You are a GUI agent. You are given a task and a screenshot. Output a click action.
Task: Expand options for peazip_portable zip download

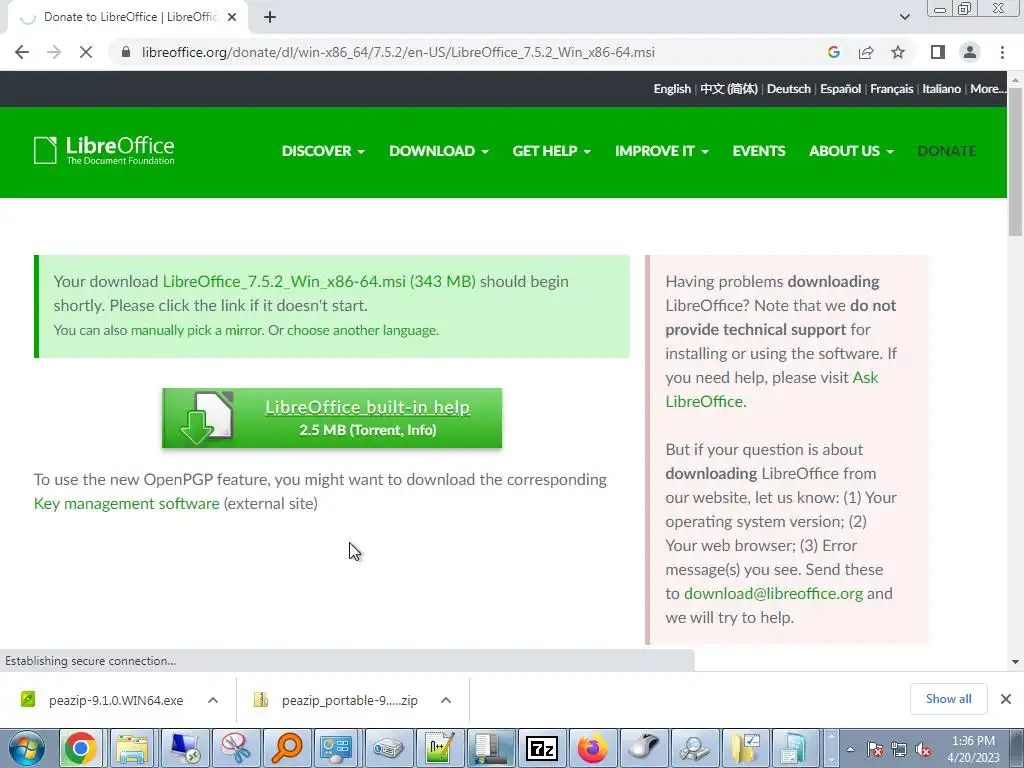(446, 700)
